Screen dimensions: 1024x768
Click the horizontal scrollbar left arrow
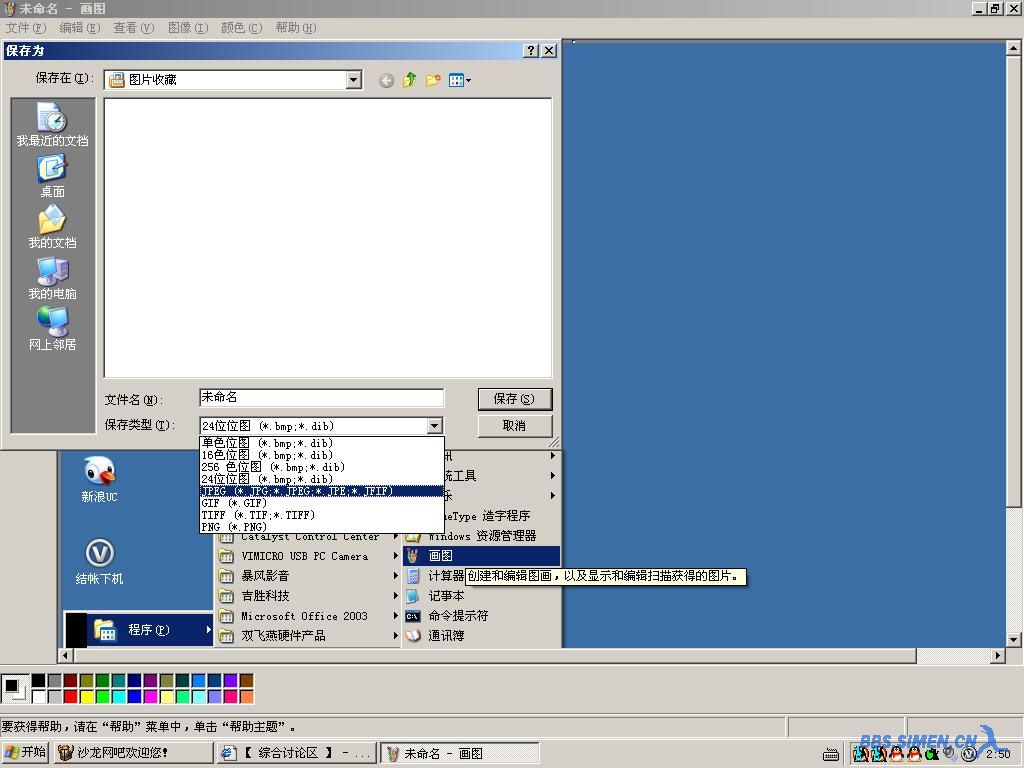[65, 655]
